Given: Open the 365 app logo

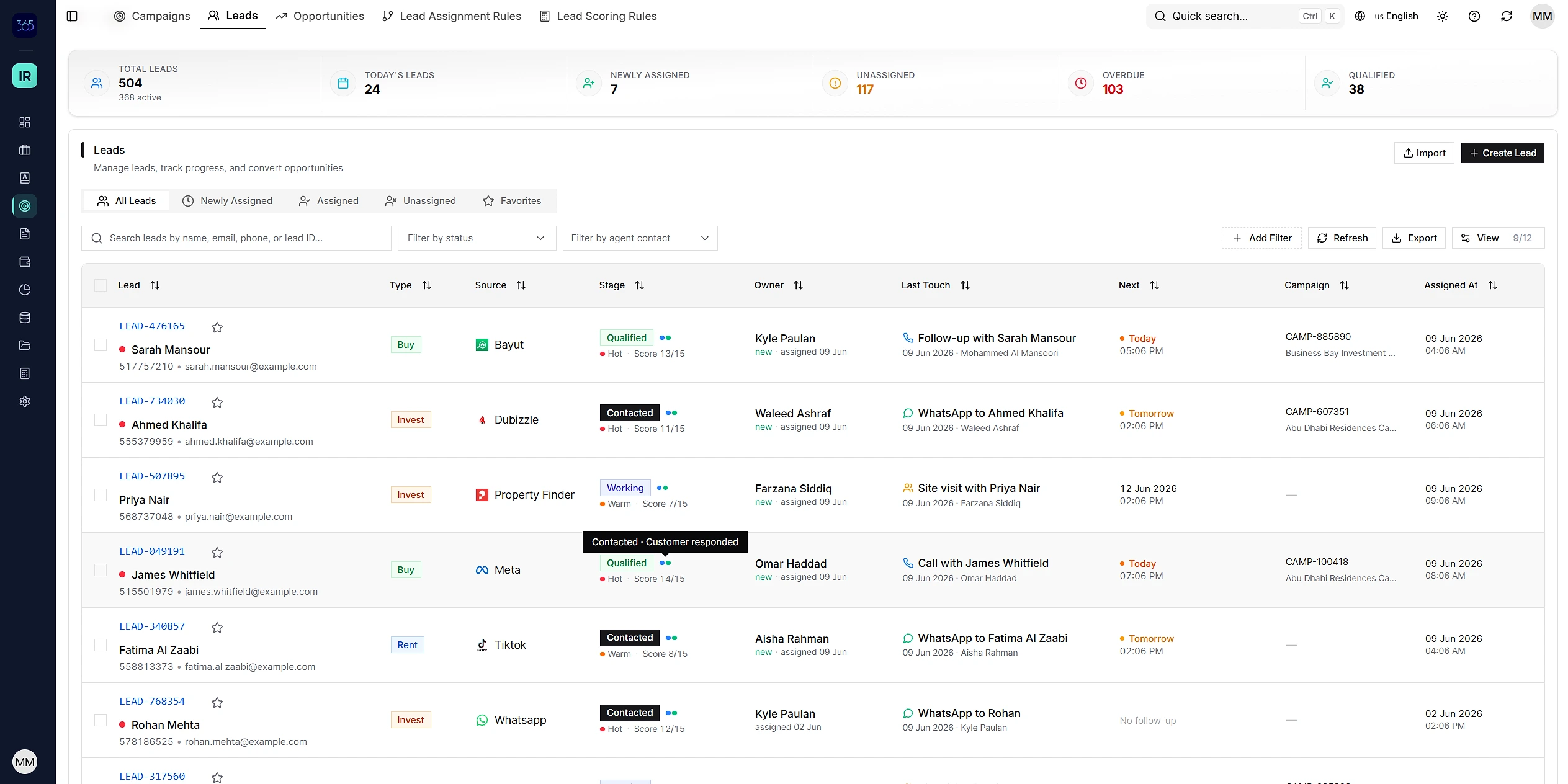Looking at the screenshot, I should coord(25,25).
